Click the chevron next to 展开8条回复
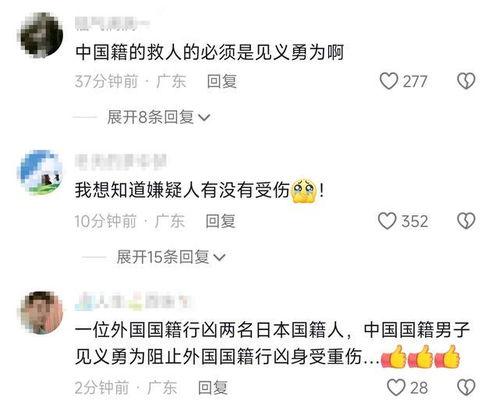This screenshot has width=499, height=405. [204, 118]
